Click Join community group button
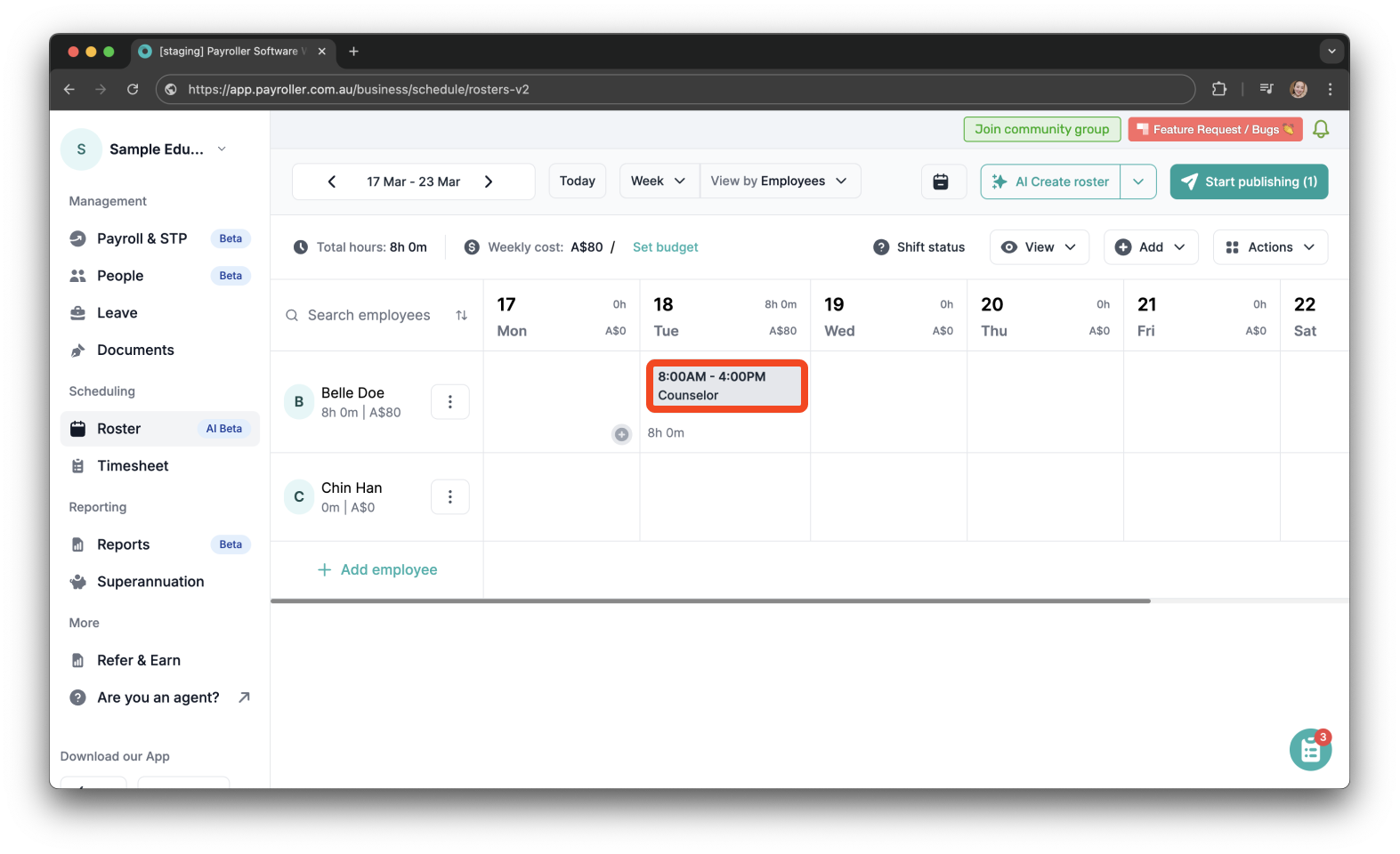This screenshot has height=854, width=1400. pyautogui.click(x=1042, y=129)
